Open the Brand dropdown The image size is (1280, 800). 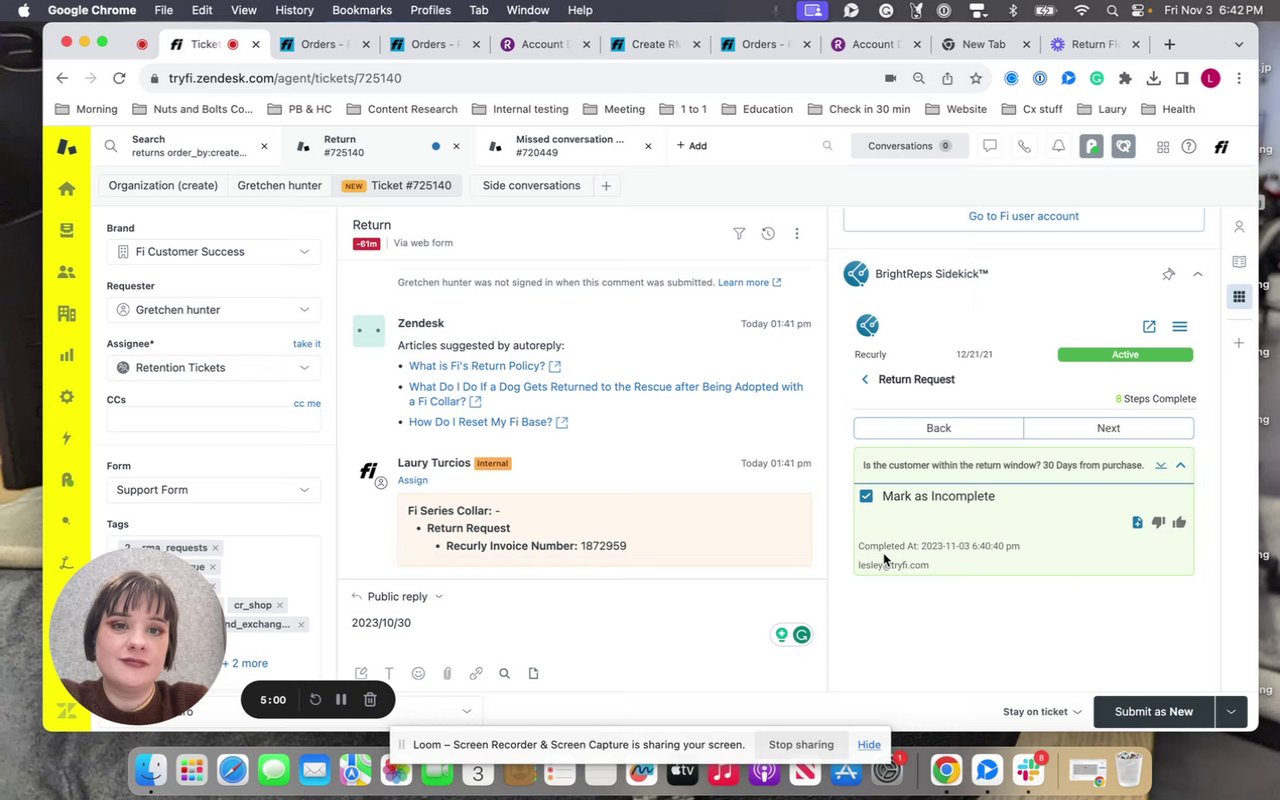click(x=214, y=252)
